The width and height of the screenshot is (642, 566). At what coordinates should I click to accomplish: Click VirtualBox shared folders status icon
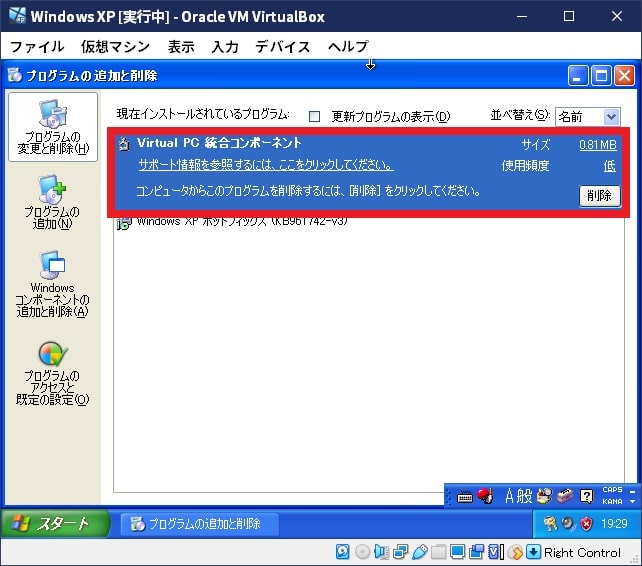click(x=439, y=552)
